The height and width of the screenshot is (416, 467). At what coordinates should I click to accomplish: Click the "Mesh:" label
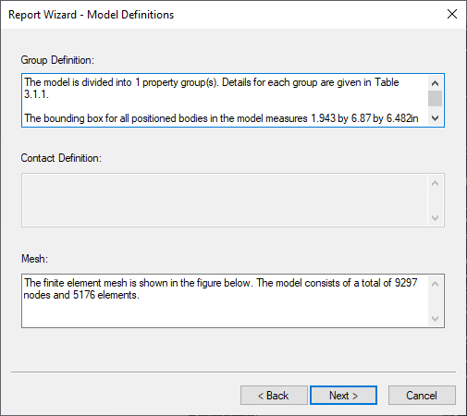[35, 259]
